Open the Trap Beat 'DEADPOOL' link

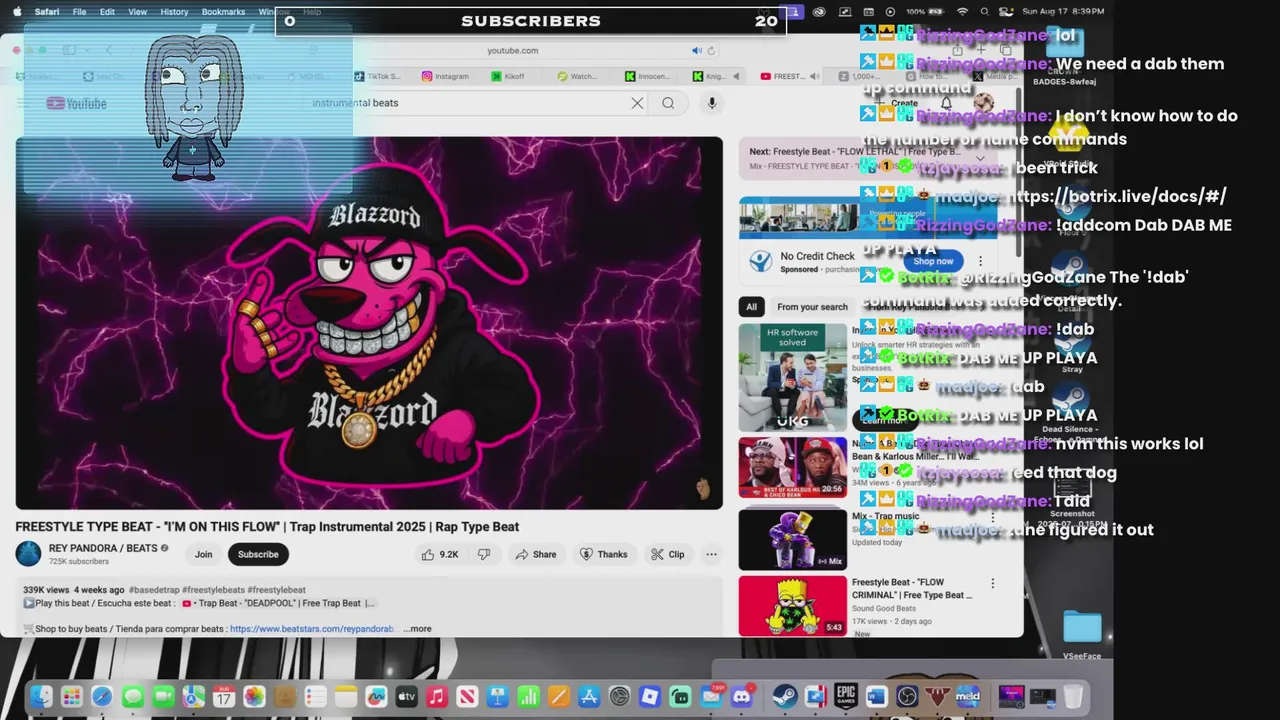(278, 603)
